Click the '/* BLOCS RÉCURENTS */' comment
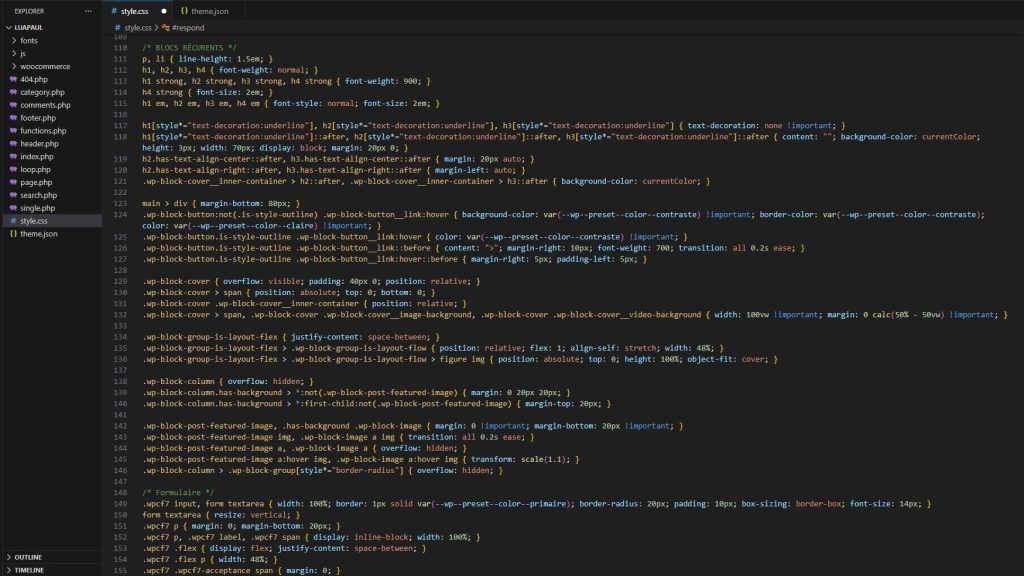This screenshot has width=1024, height=576. tap(189, 48)
